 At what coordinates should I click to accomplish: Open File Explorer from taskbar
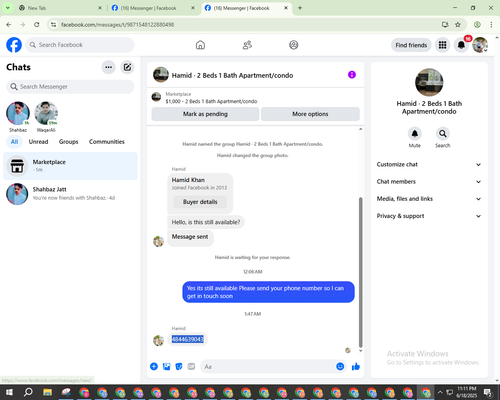(x=47, y=392)
